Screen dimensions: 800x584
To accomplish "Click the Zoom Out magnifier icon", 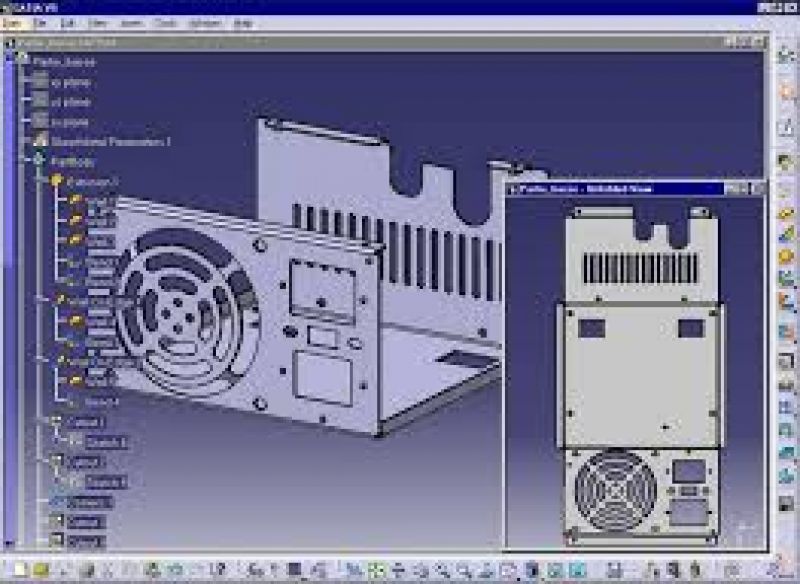I will click(x=464, y=570).
